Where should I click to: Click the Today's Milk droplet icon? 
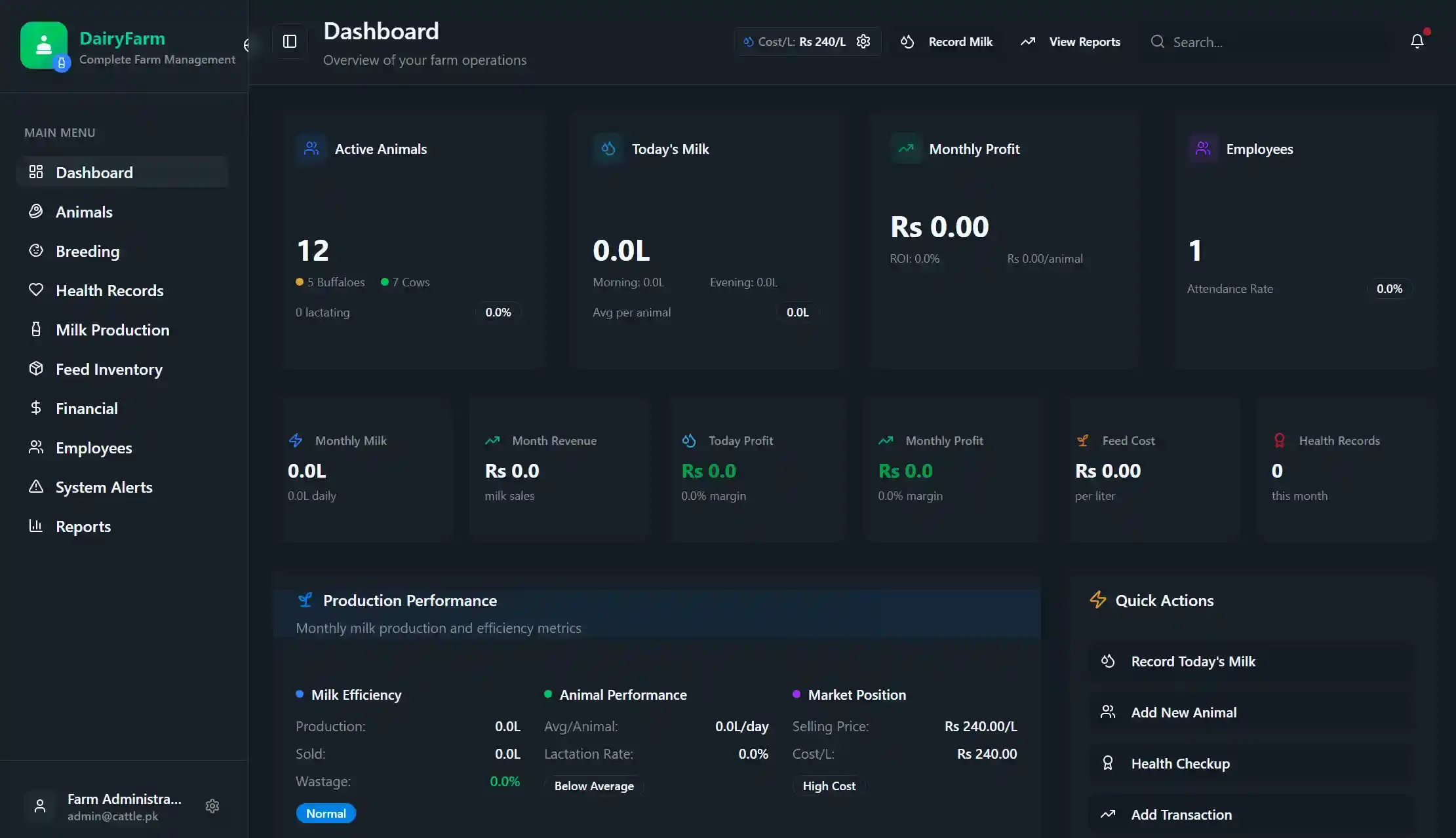pyautogui.click(x=608, y=149)
